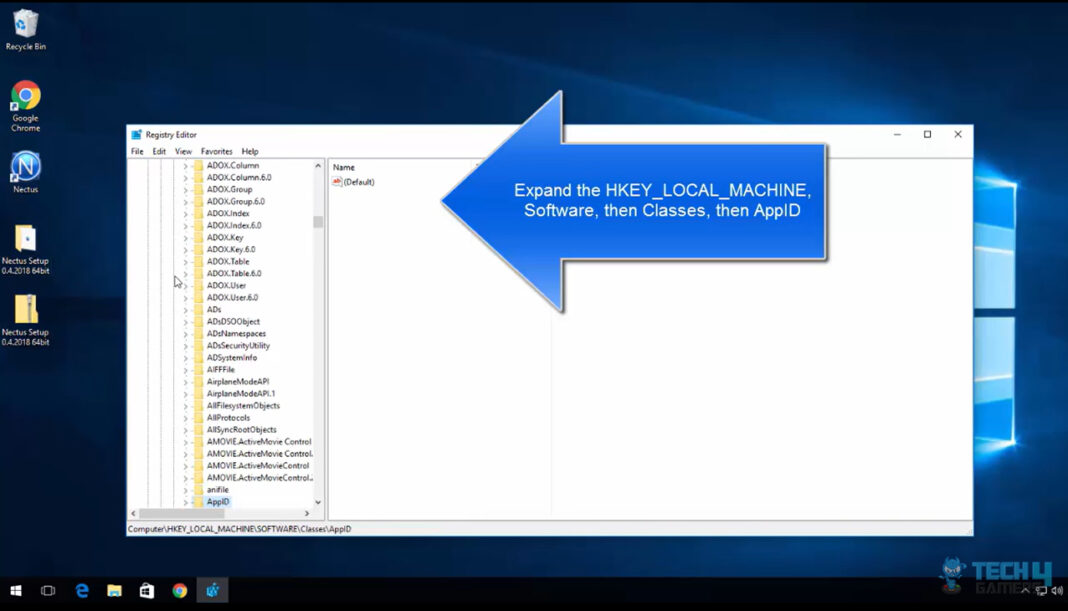Image resolution: width=1068 pixels, height=611 pixels.
Task: Expand the ADOX.Index key
Action: pyautogui.click(x=185, y=214)
